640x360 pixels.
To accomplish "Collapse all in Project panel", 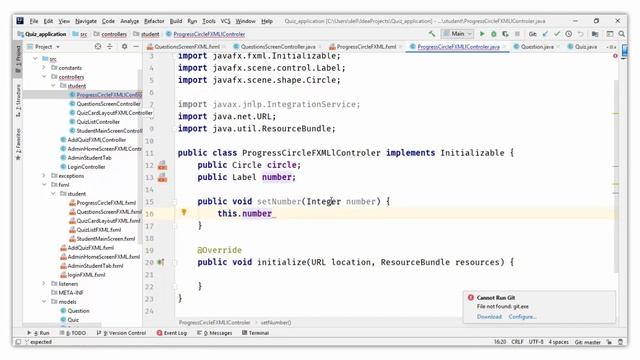I will (x=109, y=47).
